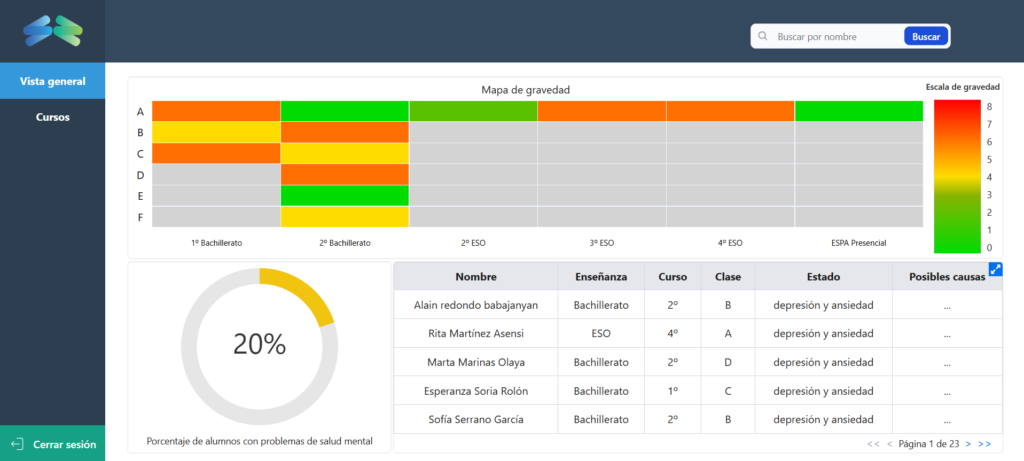Click ESPA Presencial axis label
This screenshot has height=461, width=1024.
(859, 243)
